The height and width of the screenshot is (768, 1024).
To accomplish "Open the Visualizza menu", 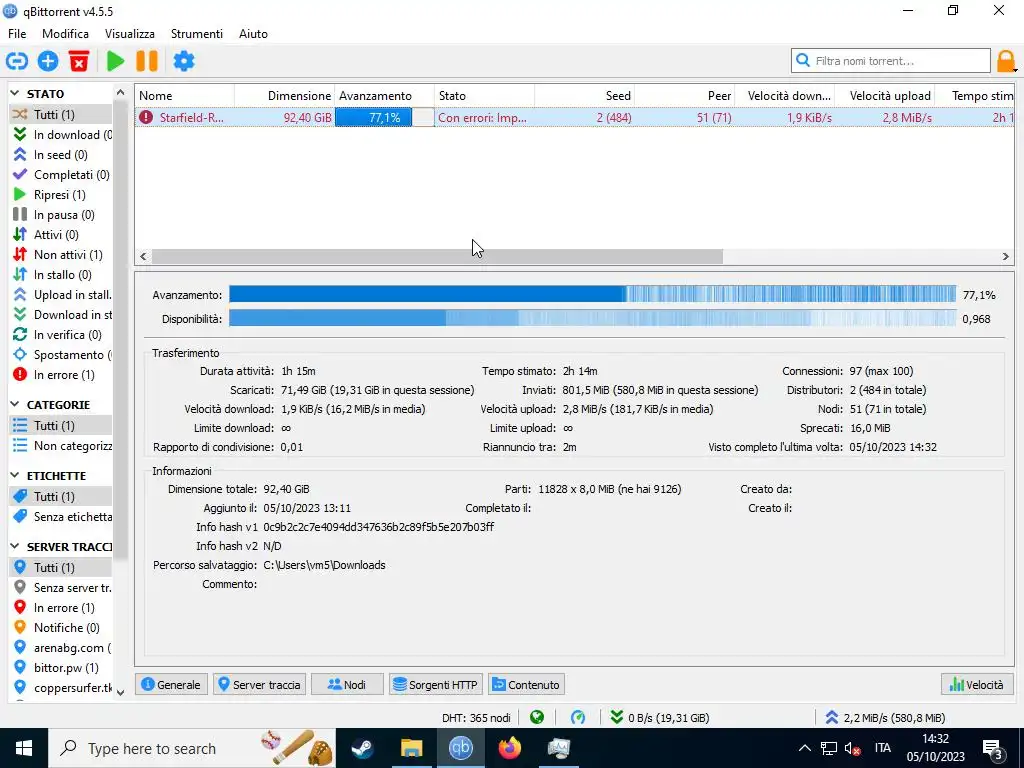I will pyautogui.click(x=130, y=34).
